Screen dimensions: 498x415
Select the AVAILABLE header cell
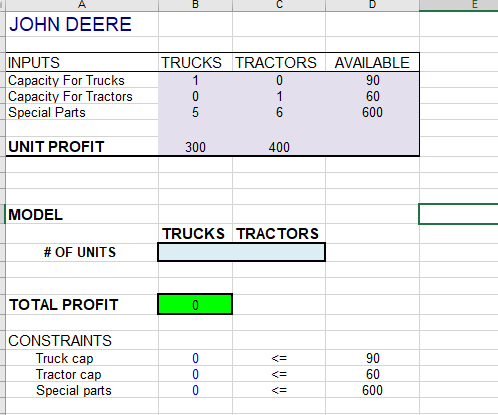pyautogui.click(x=372, y=63)
